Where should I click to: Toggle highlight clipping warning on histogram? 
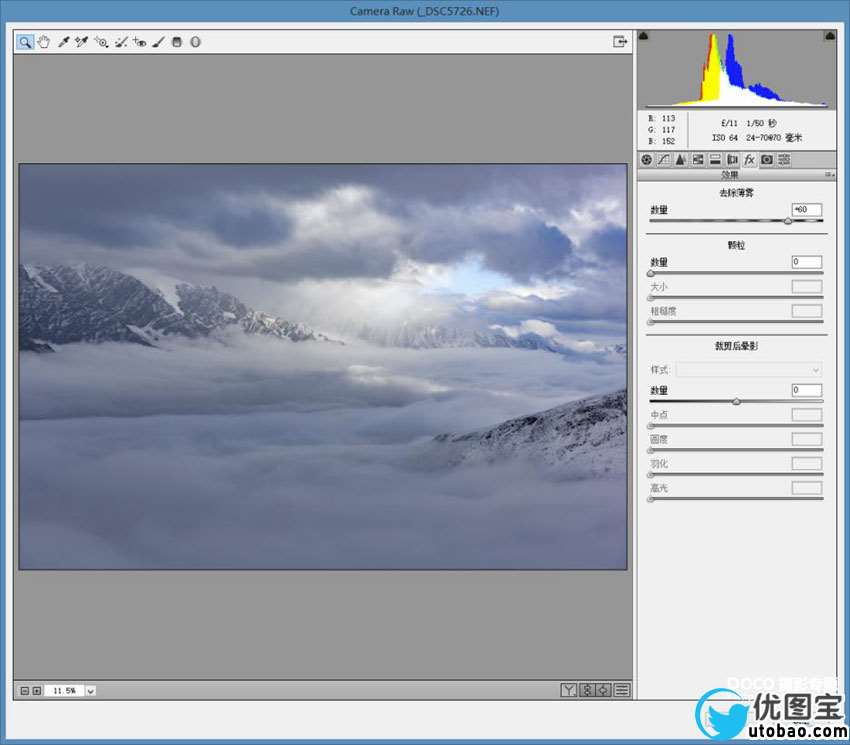(x=829, y=36)
